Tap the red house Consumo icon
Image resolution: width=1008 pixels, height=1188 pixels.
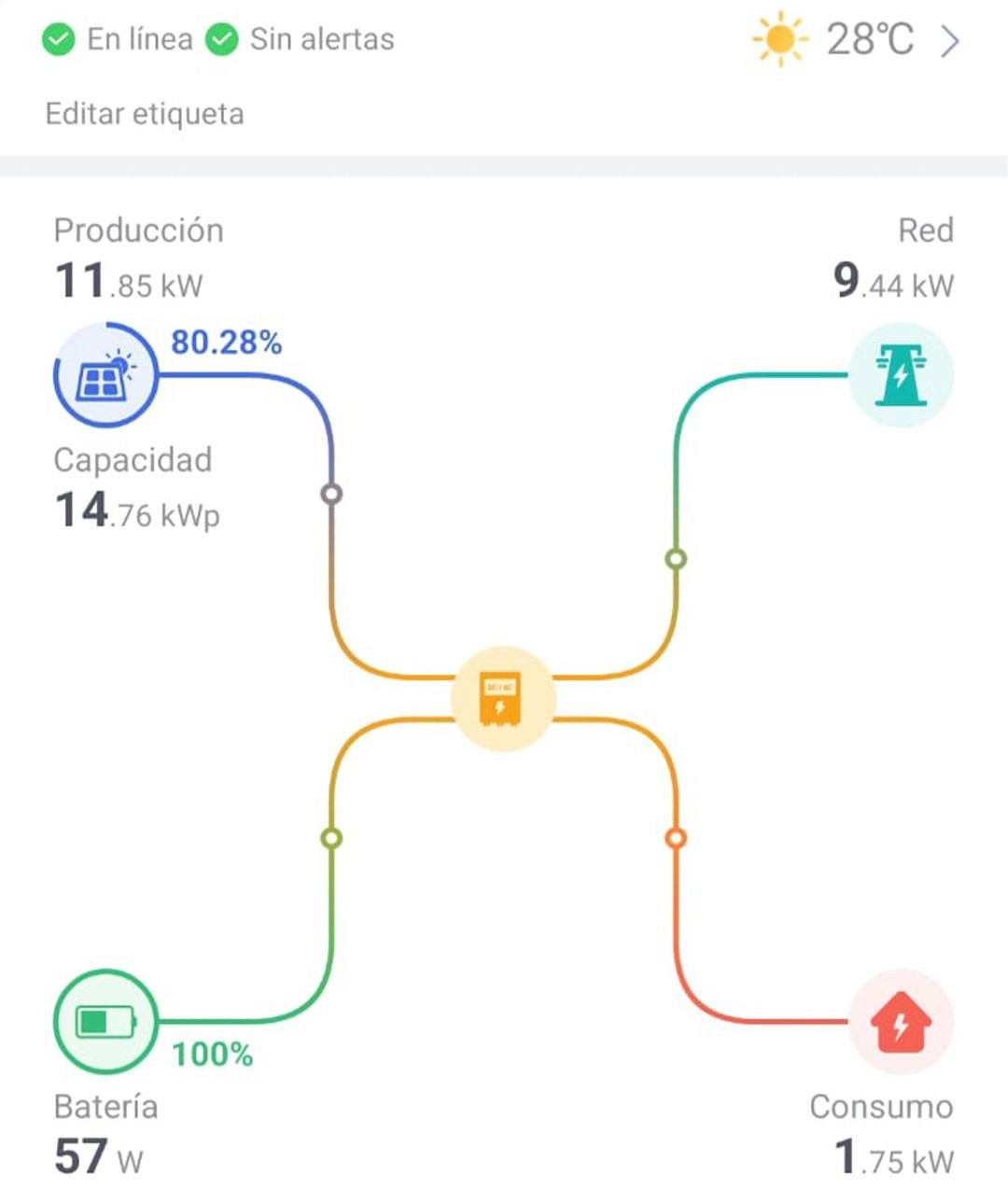901,1022
